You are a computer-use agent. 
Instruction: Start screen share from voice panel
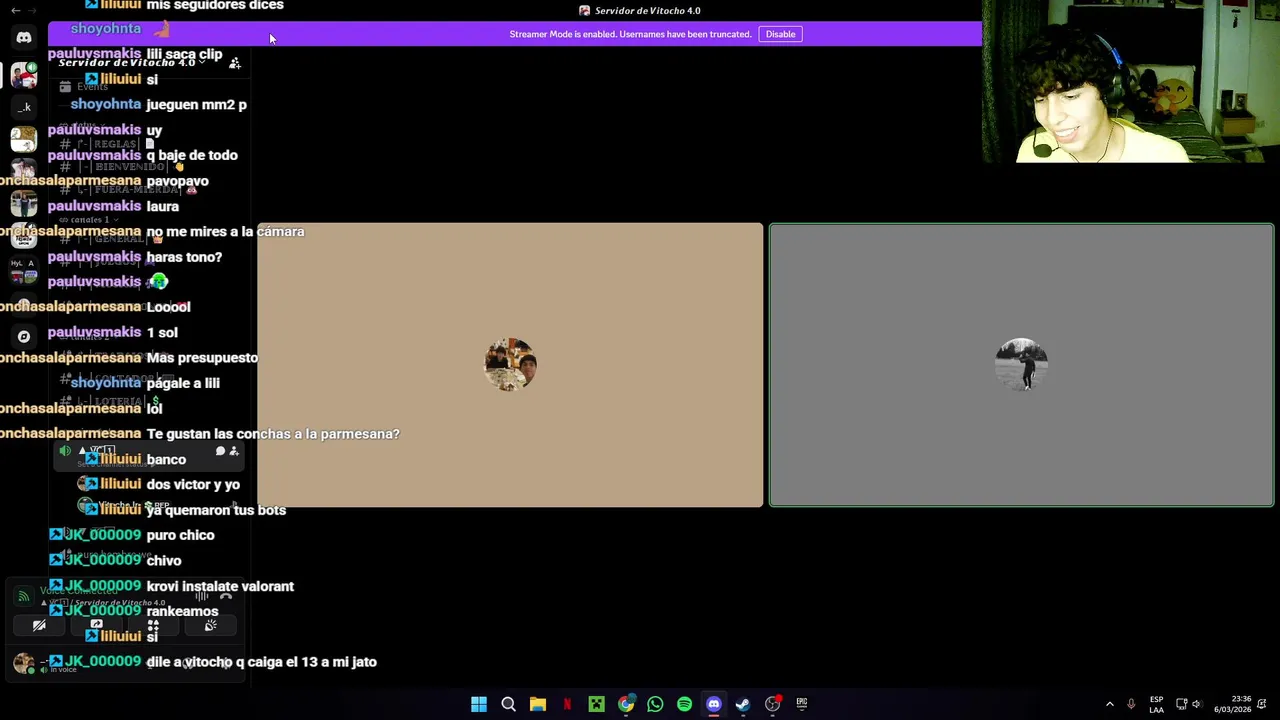tap(96, 626)
